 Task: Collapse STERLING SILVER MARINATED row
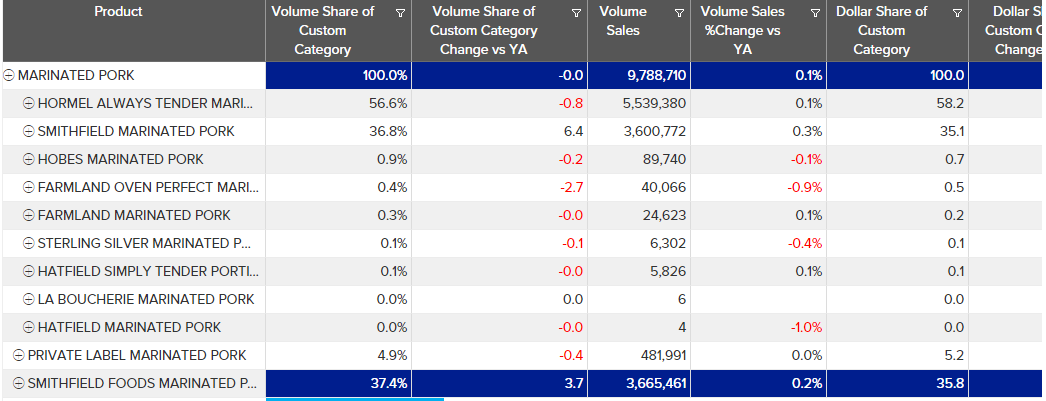tap(28, 244)
